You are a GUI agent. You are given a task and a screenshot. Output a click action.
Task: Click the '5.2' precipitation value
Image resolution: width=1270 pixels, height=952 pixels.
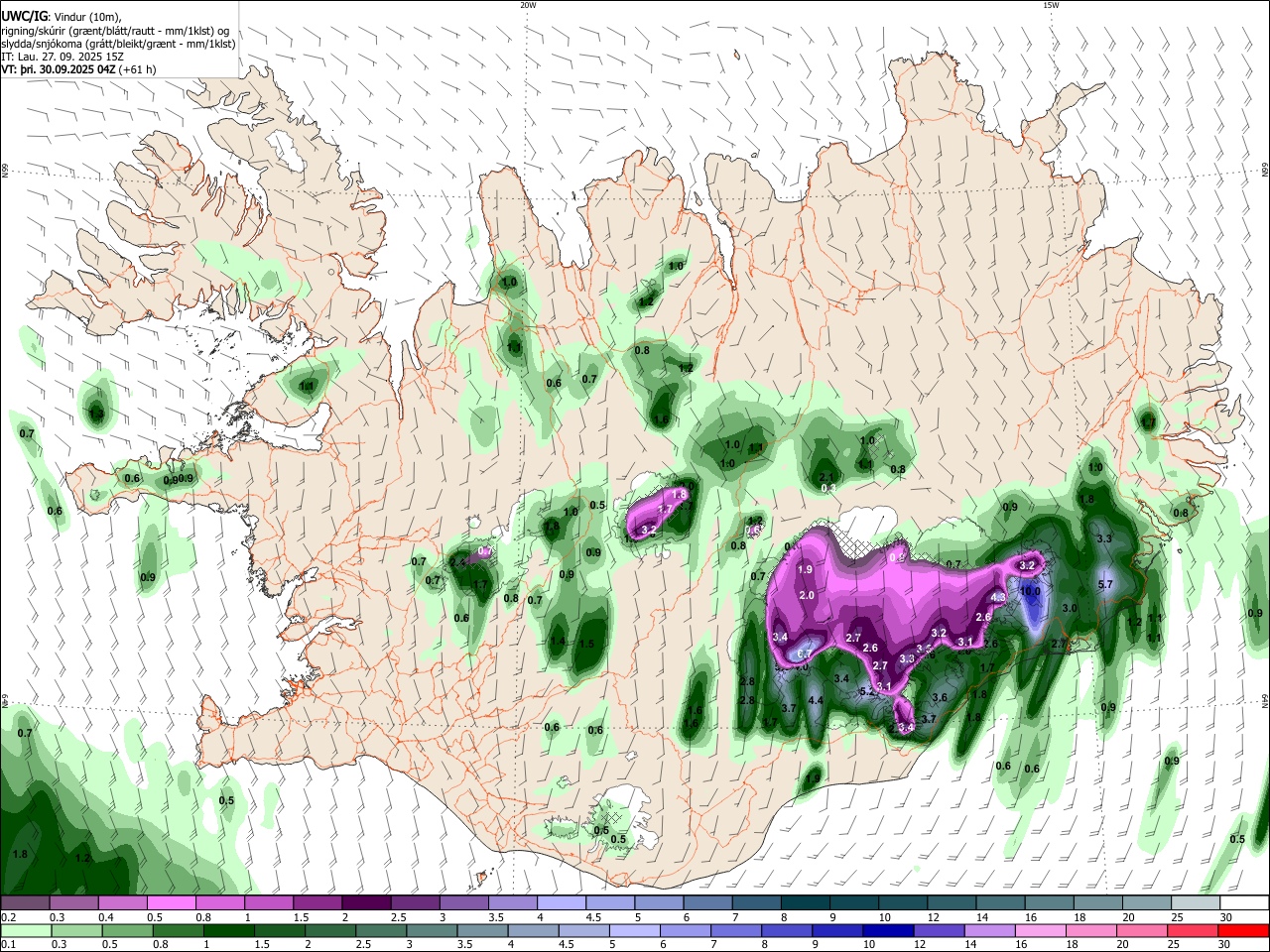866,691
